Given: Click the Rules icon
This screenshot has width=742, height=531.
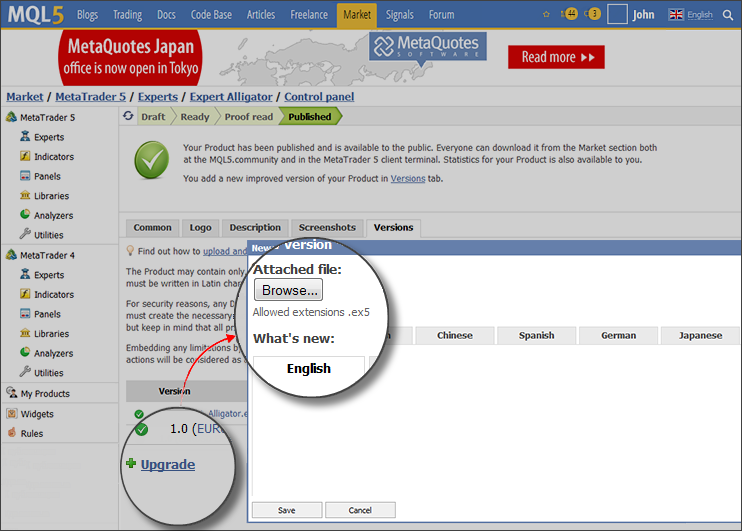Looking at the screenshot, I should 12,433.
